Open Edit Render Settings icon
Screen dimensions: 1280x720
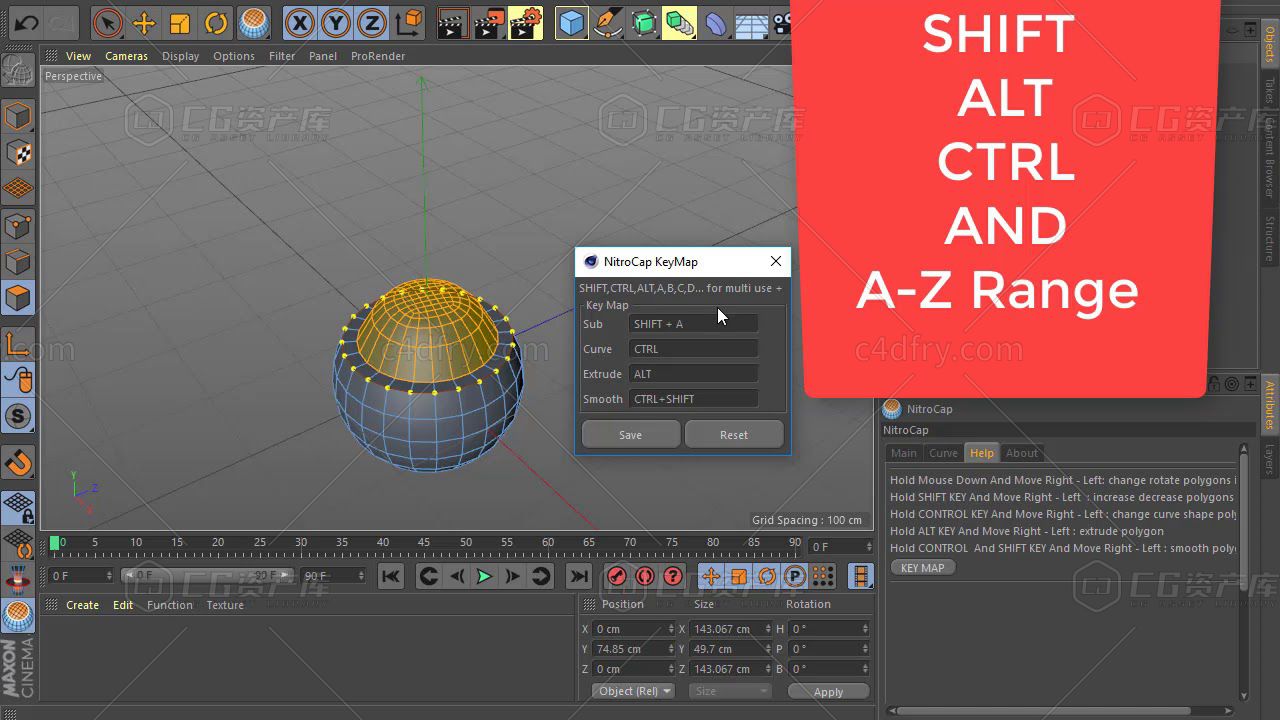point(525,22)
